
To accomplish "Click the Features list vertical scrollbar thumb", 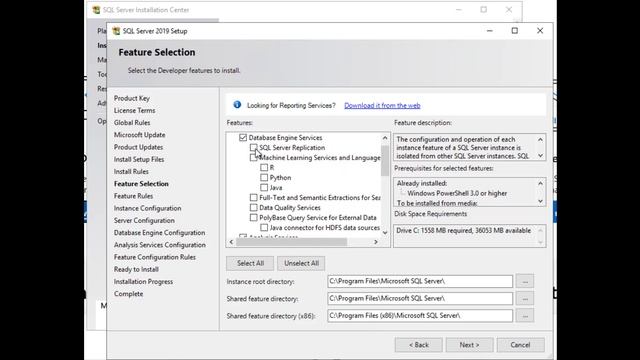I will pyautogui.click(x=385, y=160).
